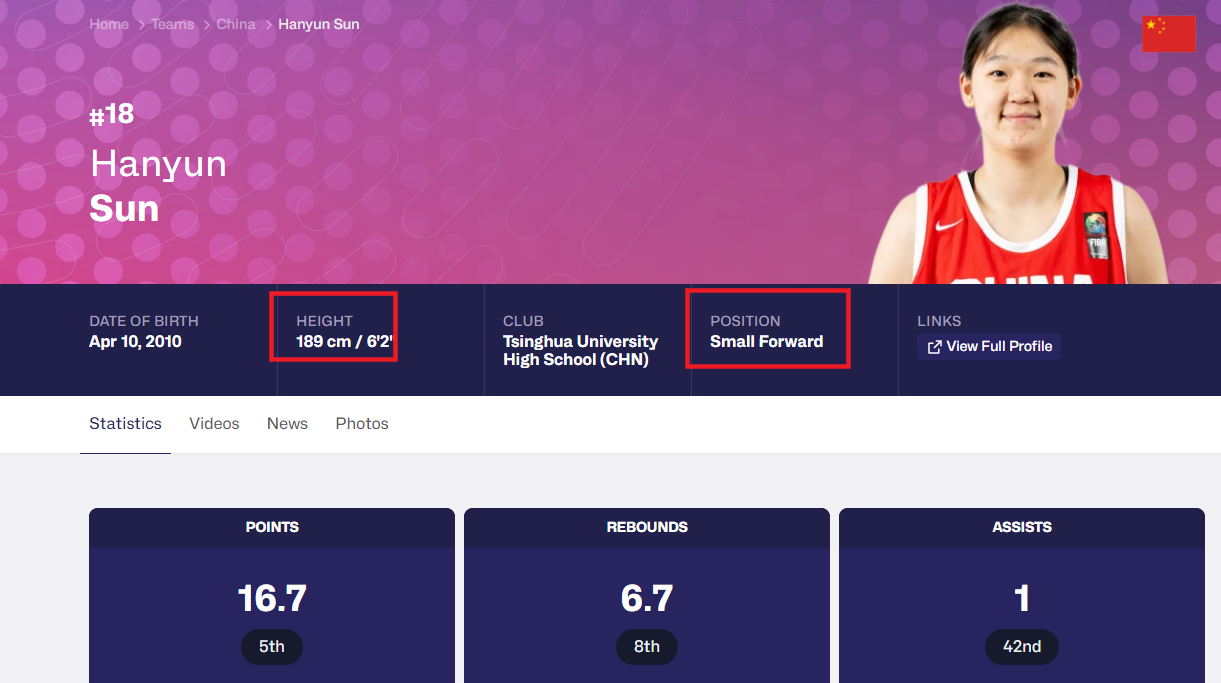Select the 6.7 rebounds value
The height and width of the screenshot is (683, 1221).
point(647,599)
